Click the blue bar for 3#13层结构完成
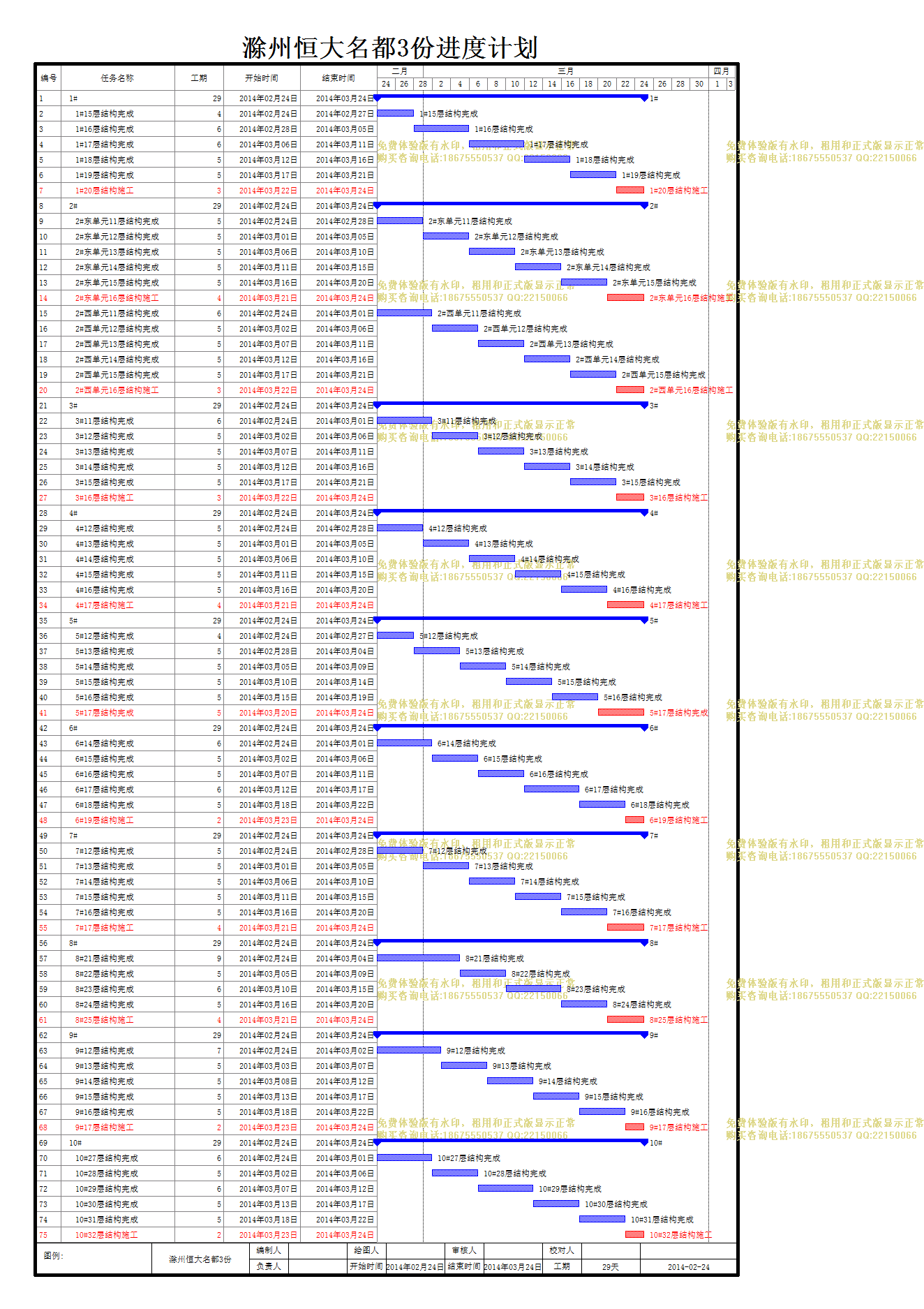The height and width of the screenshot is (1309, 924). [x=501, y=451]
